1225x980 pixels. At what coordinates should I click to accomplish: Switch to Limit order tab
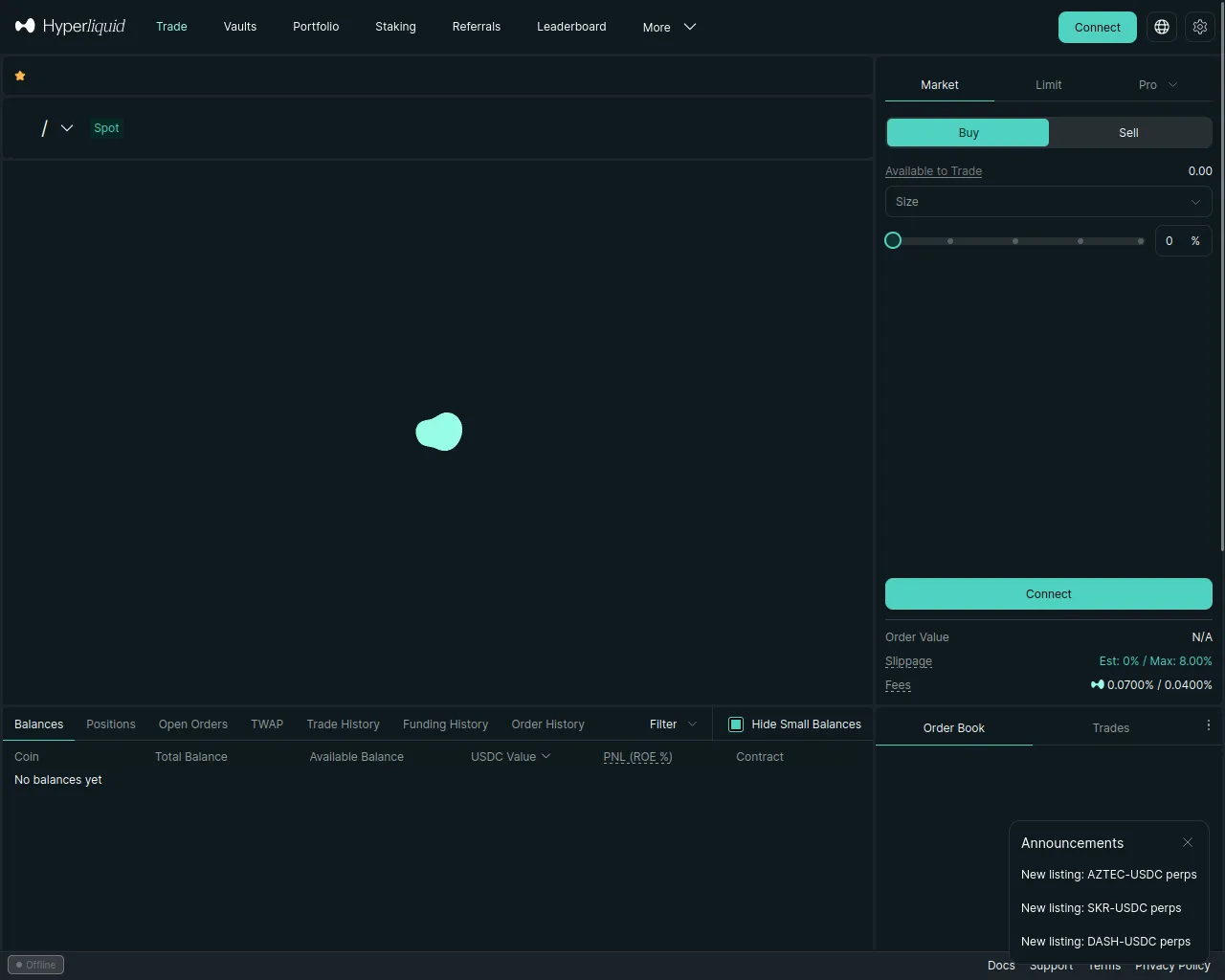click(x=1049, y=84)
